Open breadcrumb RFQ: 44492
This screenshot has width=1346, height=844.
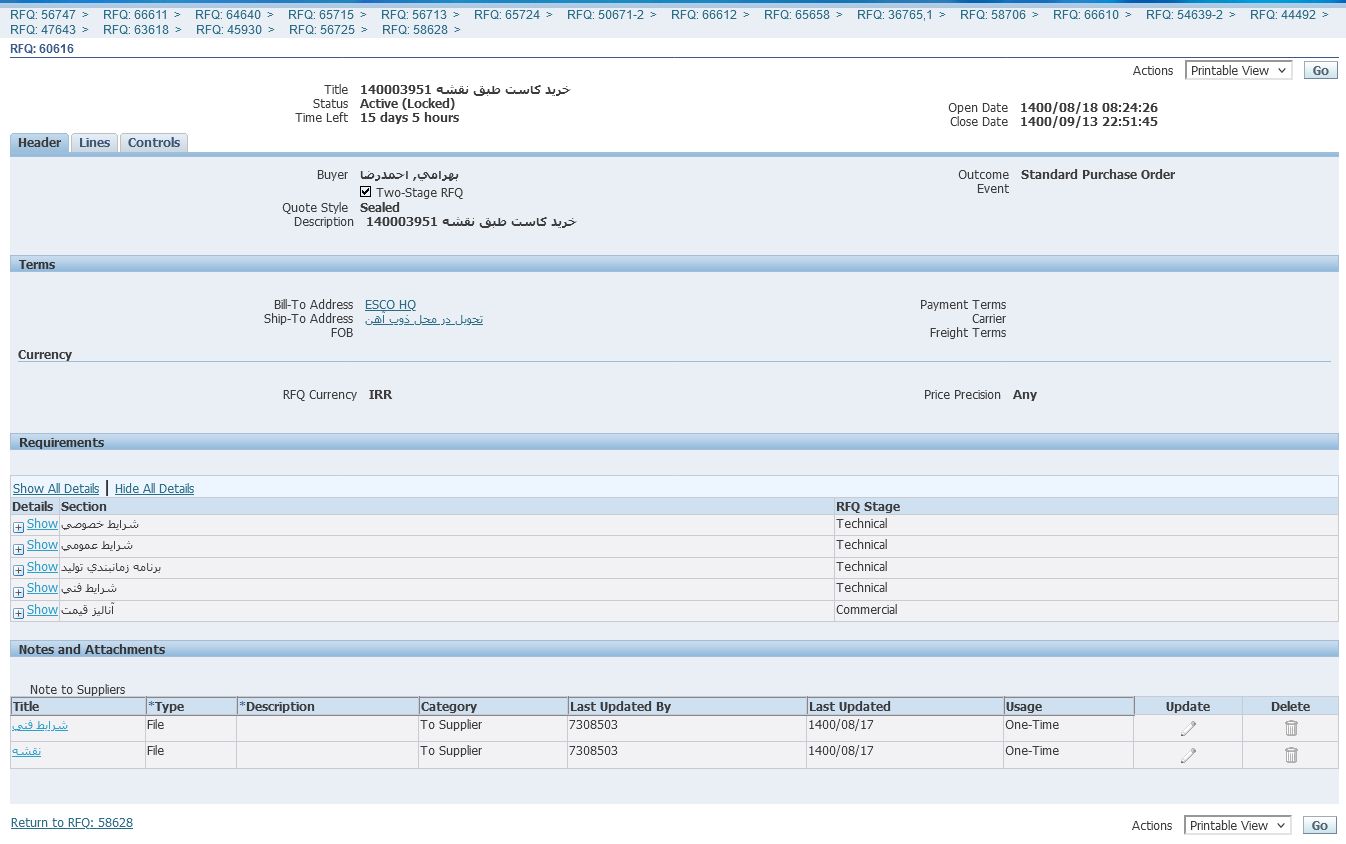coord(1283,15)
